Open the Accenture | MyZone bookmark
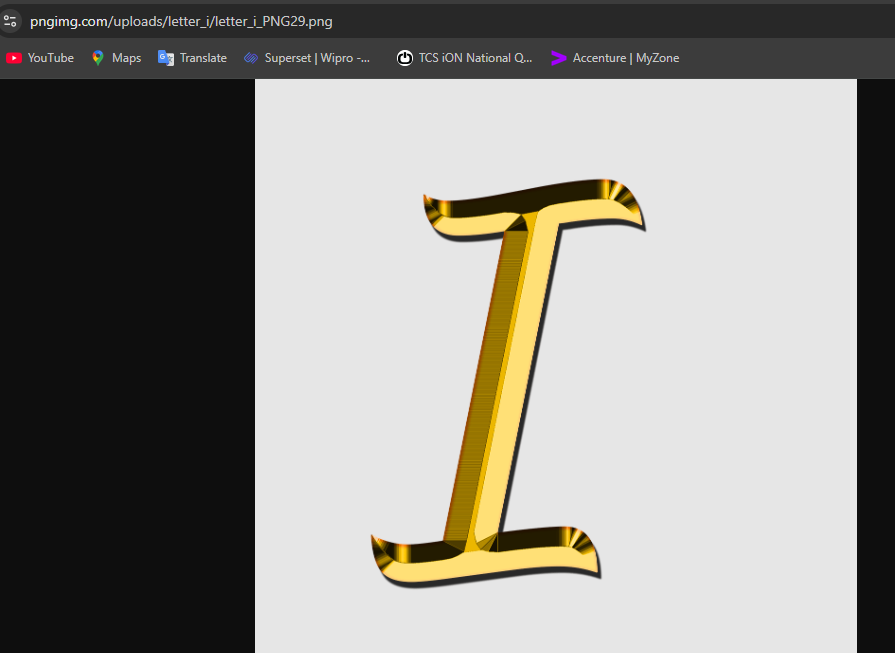 [x=626, y=58]
